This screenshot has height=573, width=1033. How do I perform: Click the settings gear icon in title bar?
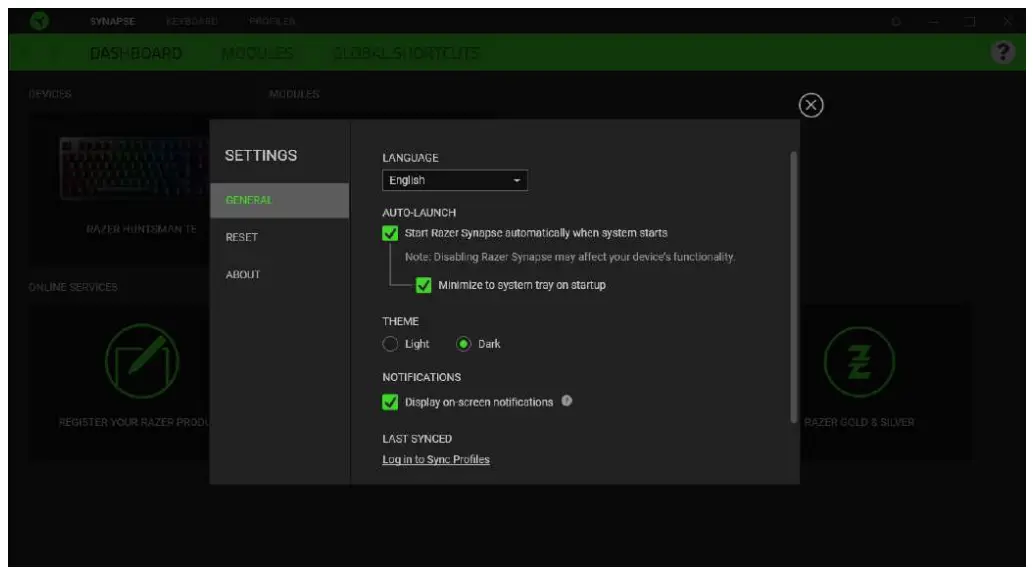tap(897, 21)
